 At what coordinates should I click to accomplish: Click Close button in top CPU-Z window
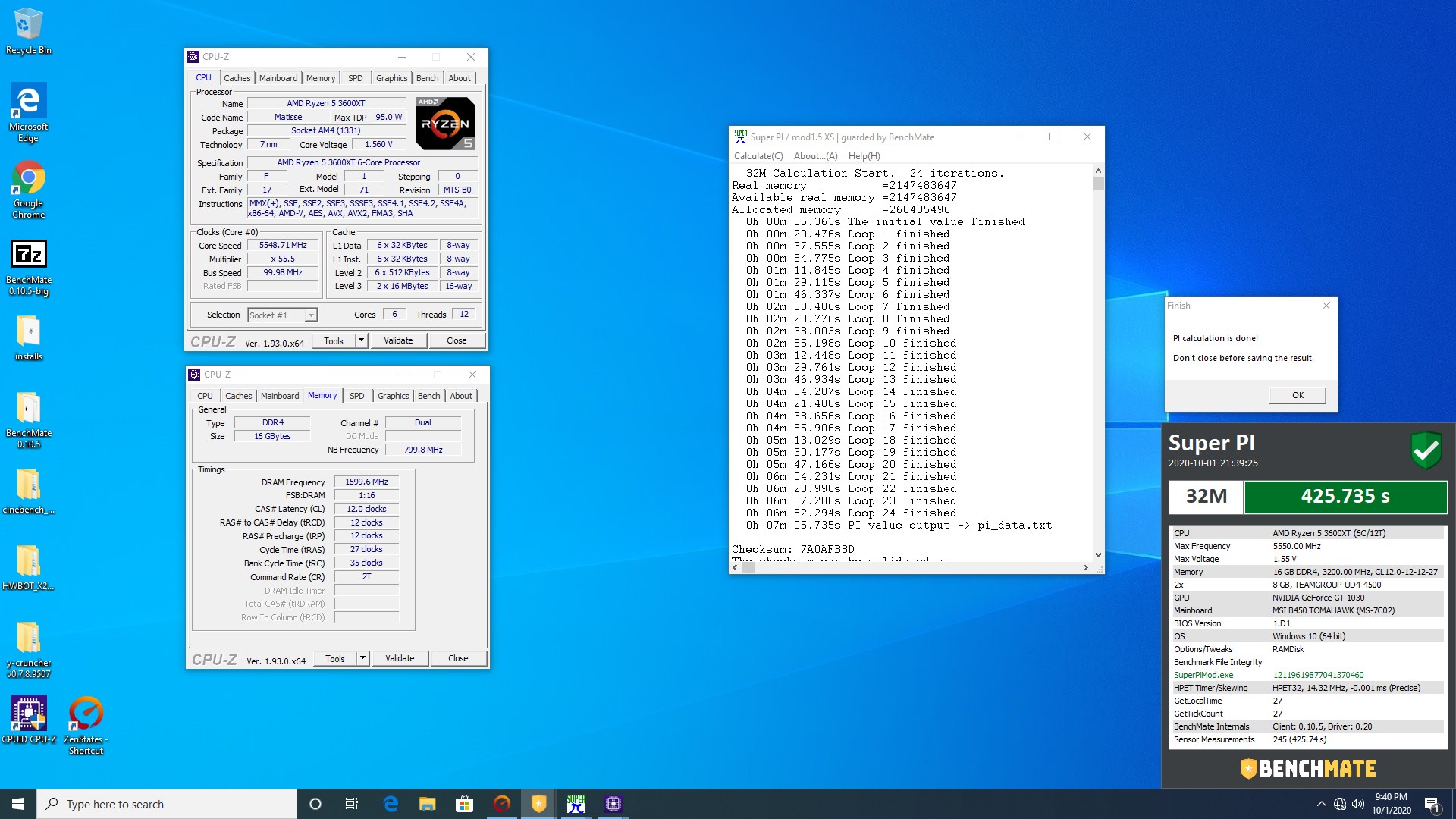pyautogui.click(x=457, y=340)
